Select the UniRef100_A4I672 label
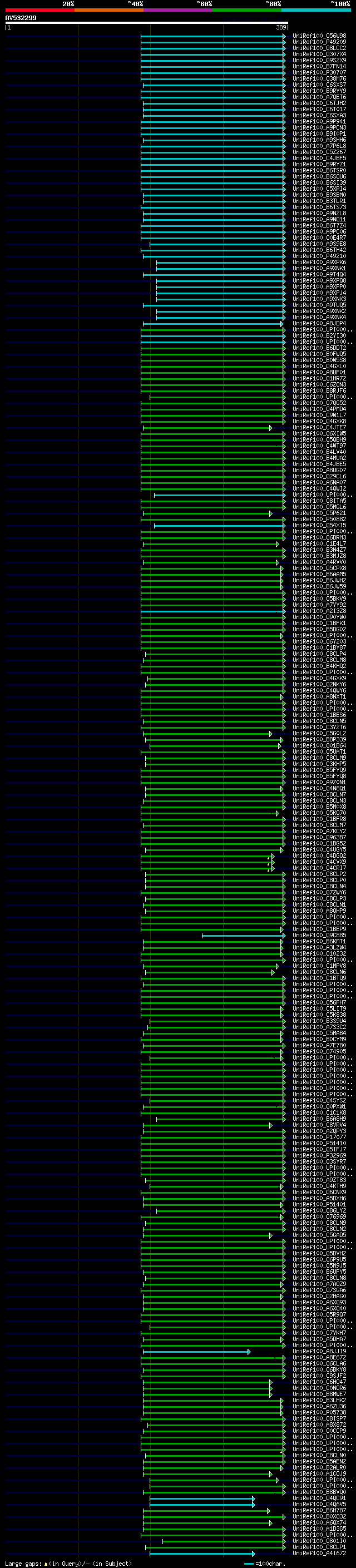 [x=319, y=1554]
